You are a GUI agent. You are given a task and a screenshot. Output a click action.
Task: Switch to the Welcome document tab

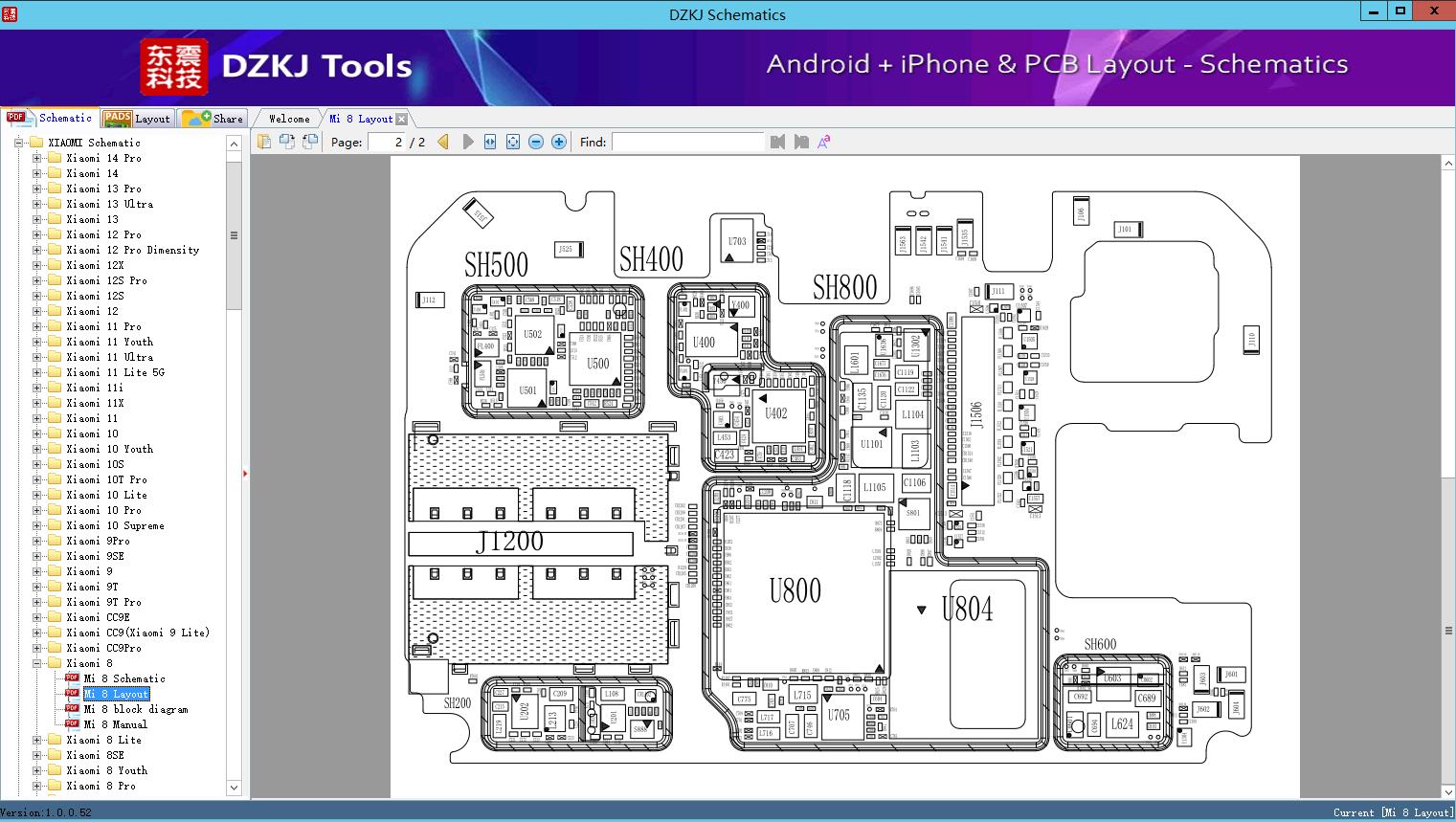tap(289, 119)
